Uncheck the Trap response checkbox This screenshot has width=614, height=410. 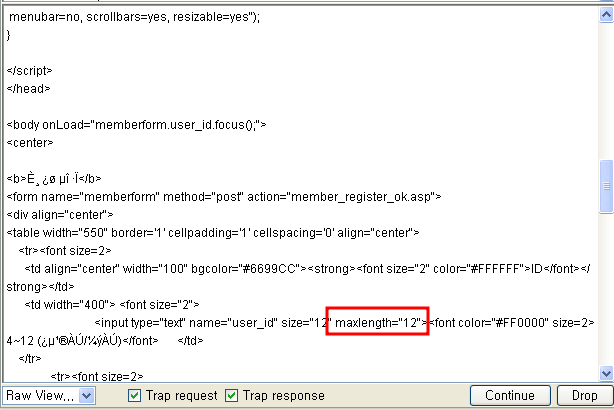(231, 396)
